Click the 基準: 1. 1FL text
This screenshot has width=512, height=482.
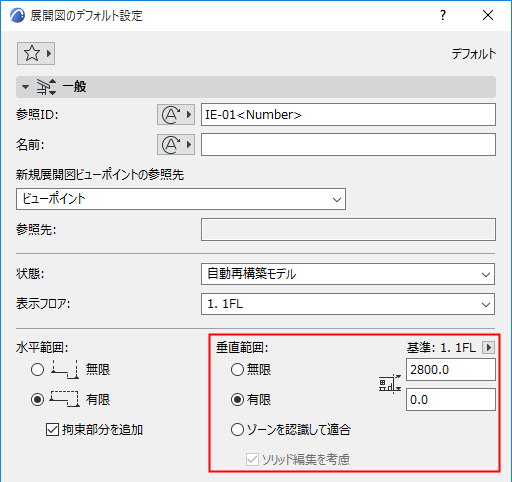(441, 348)
